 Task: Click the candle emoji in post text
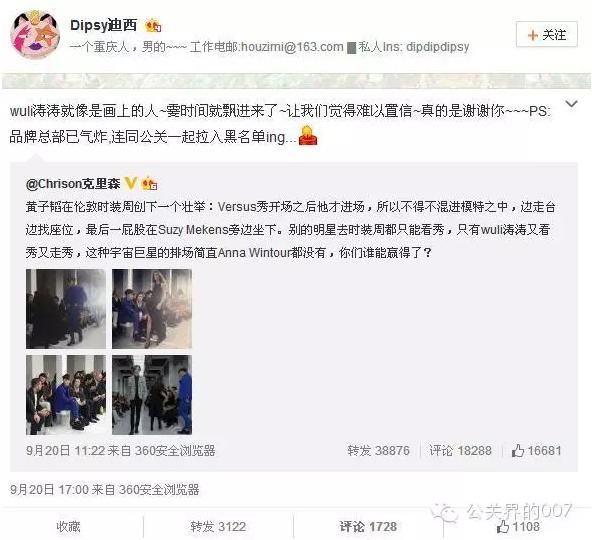click(308, 136)
